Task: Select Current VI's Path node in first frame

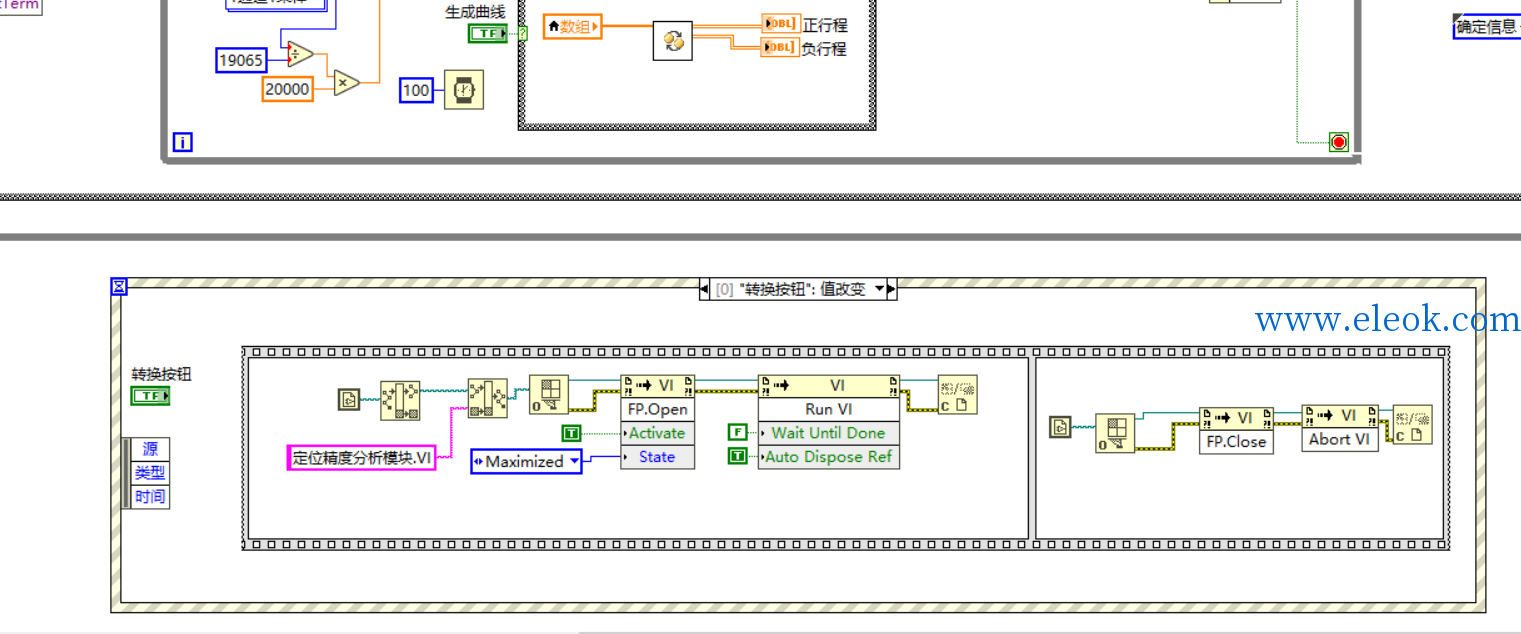Action: 349,400
